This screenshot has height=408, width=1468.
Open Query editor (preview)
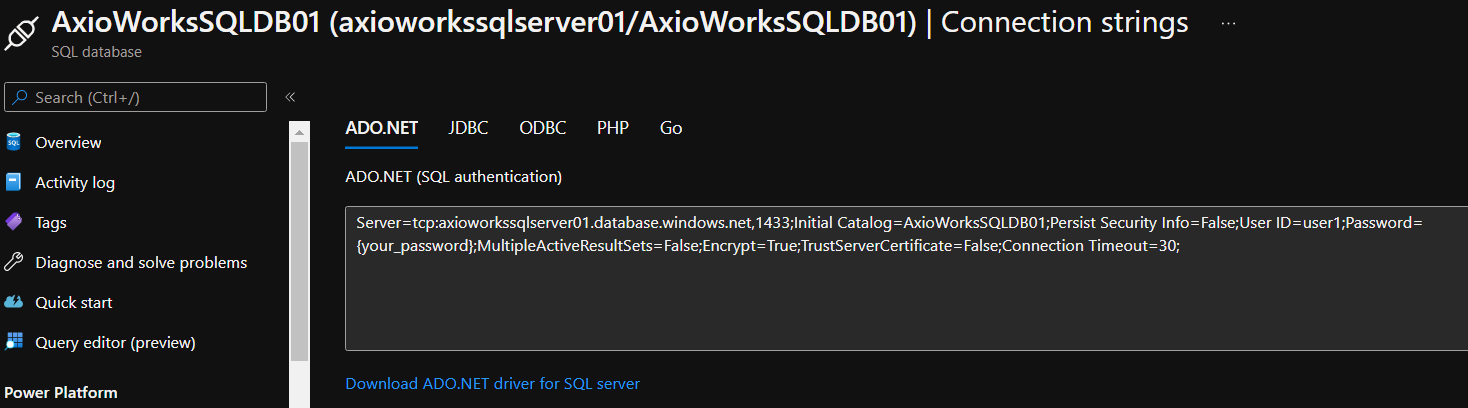click(x=115, y=342)
